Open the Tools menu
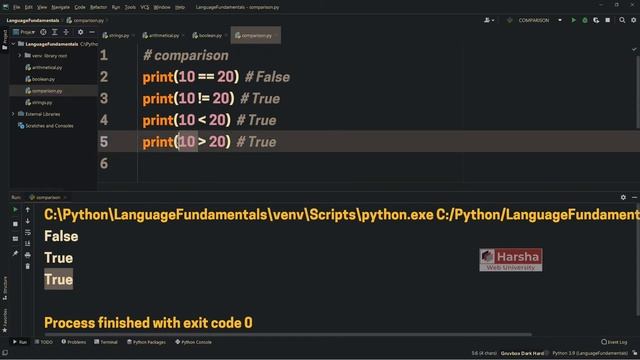 (130, 7)
